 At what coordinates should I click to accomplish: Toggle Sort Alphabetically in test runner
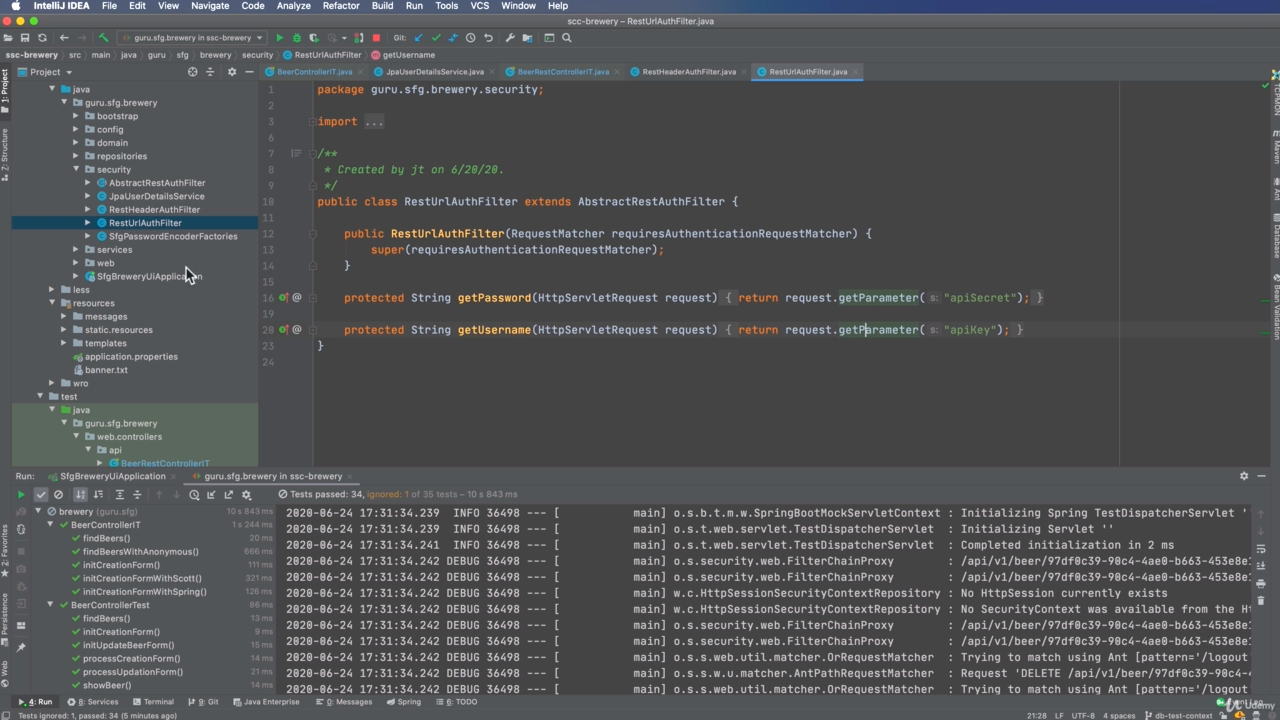pyautogui.click(x=80, y=495)
